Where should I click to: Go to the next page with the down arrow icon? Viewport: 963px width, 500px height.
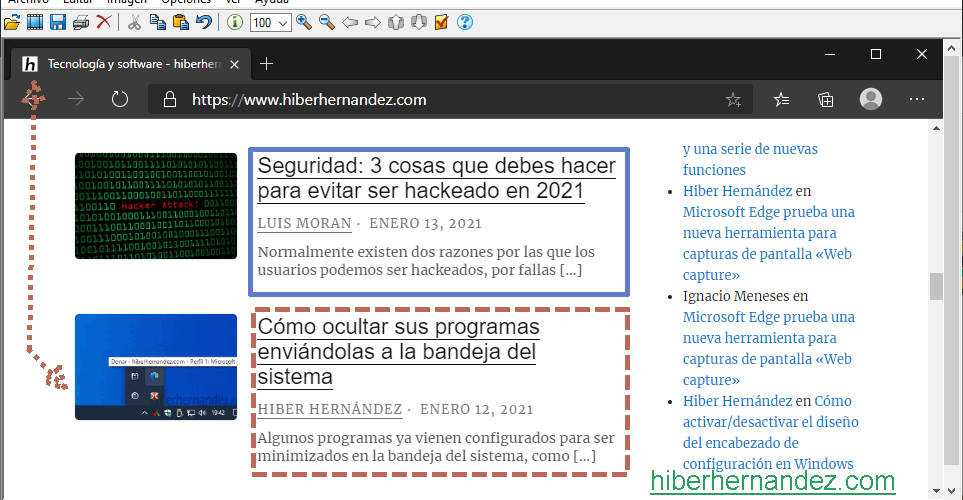[x=419, y=23]
